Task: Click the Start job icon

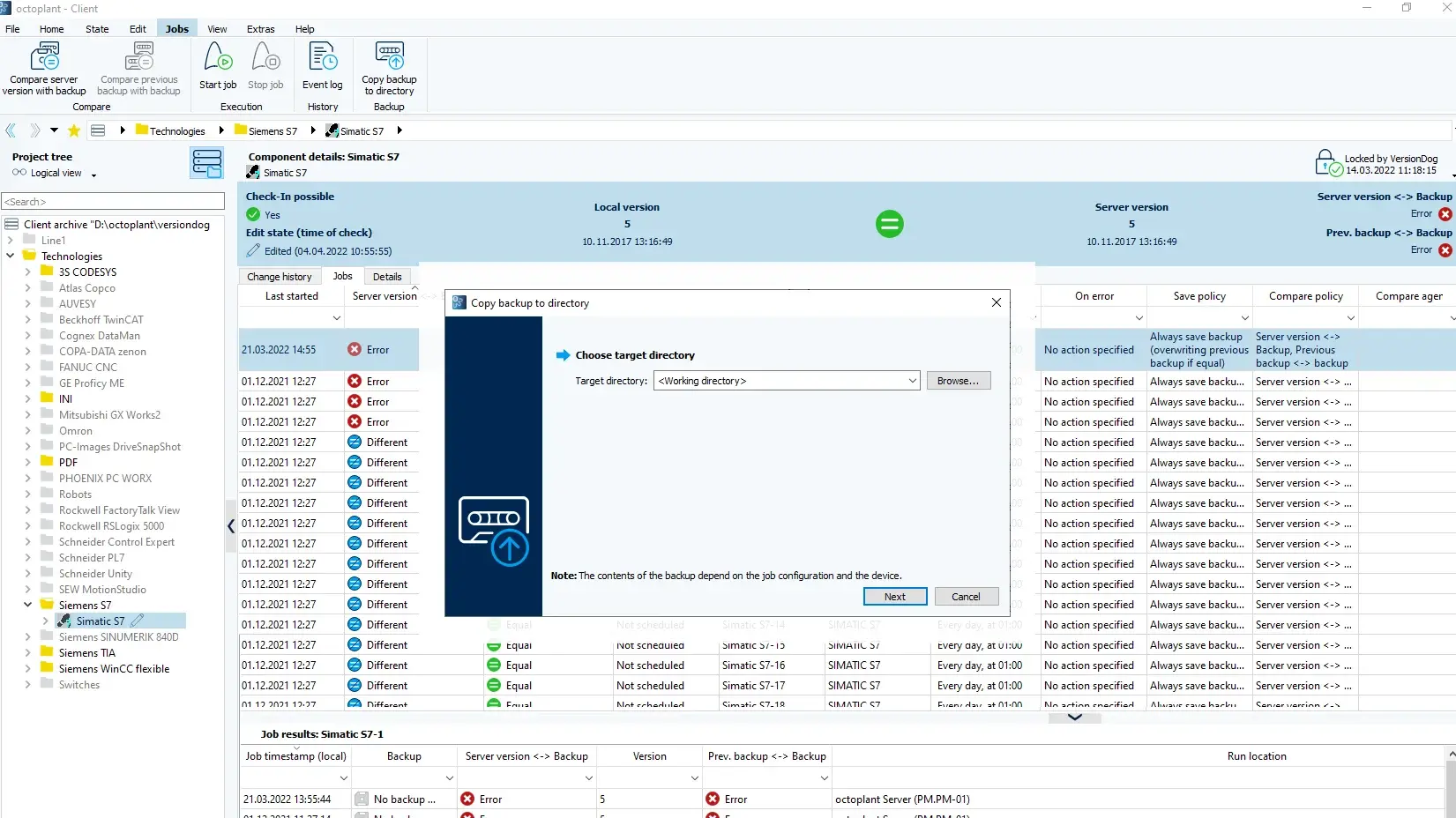Action: coord(218,57)
